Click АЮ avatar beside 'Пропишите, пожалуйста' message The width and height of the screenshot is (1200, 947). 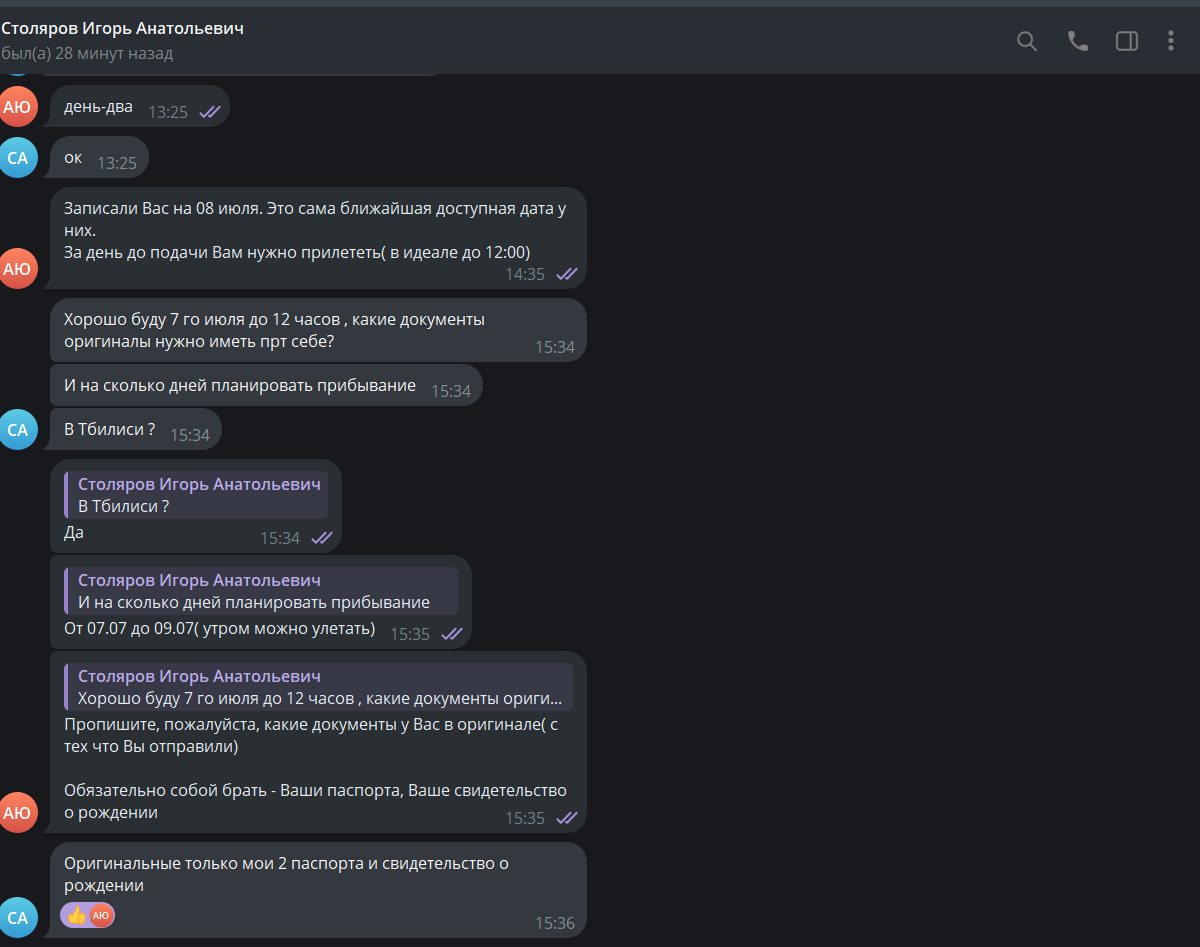pos(17,812)
